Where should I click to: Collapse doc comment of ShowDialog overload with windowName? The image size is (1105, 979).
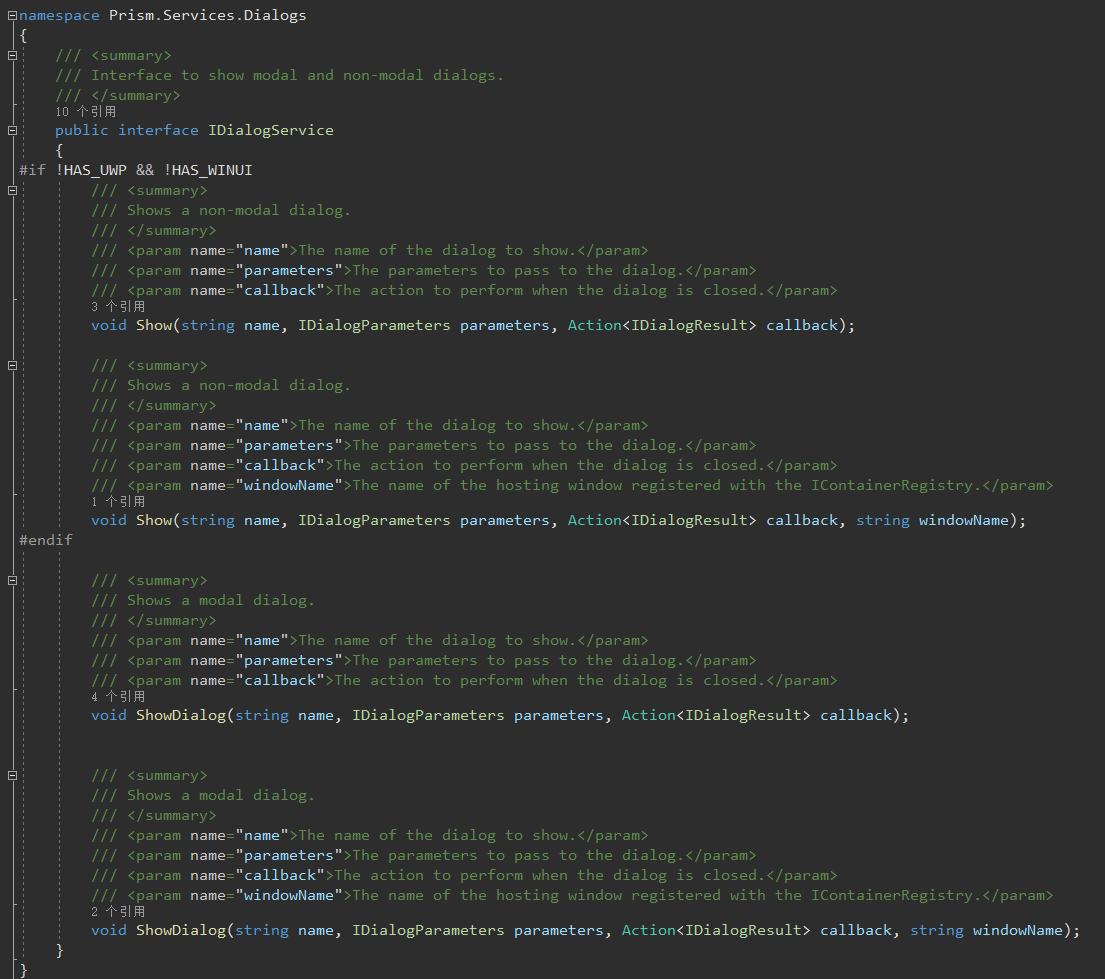(12, 775)
